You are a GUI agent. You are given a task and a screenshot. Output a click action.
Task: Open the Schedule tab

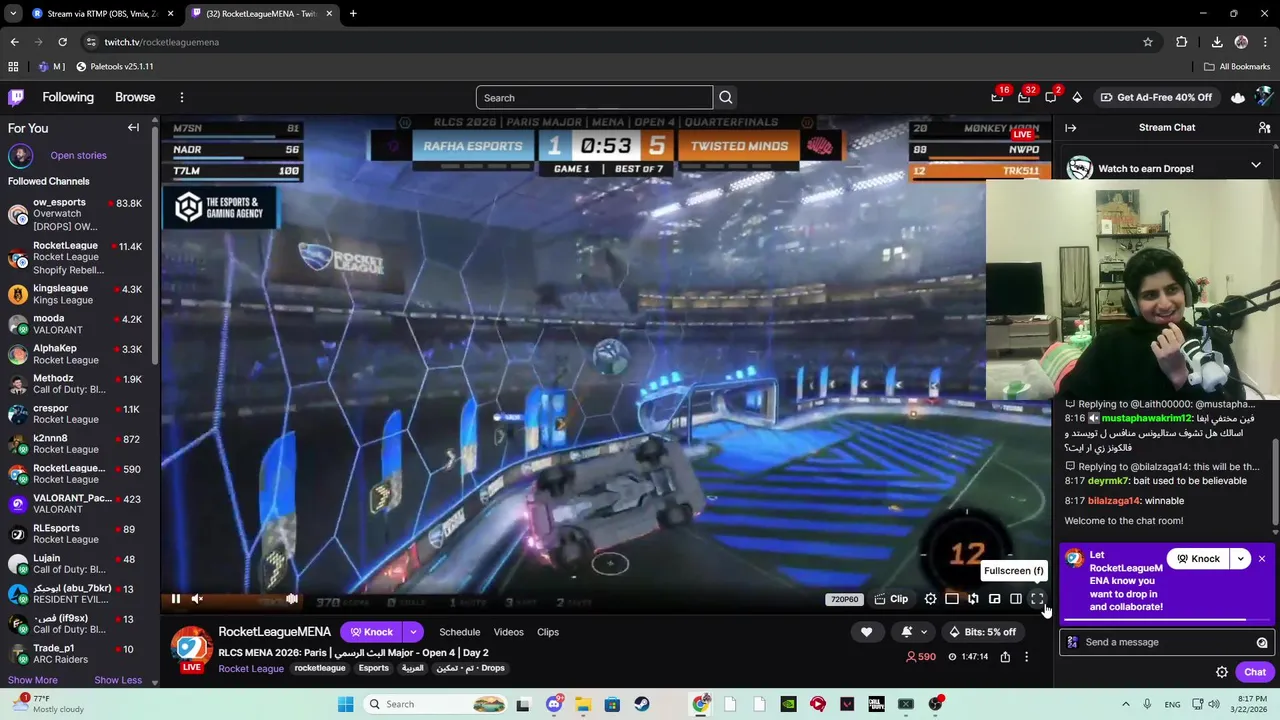point(460,632)
